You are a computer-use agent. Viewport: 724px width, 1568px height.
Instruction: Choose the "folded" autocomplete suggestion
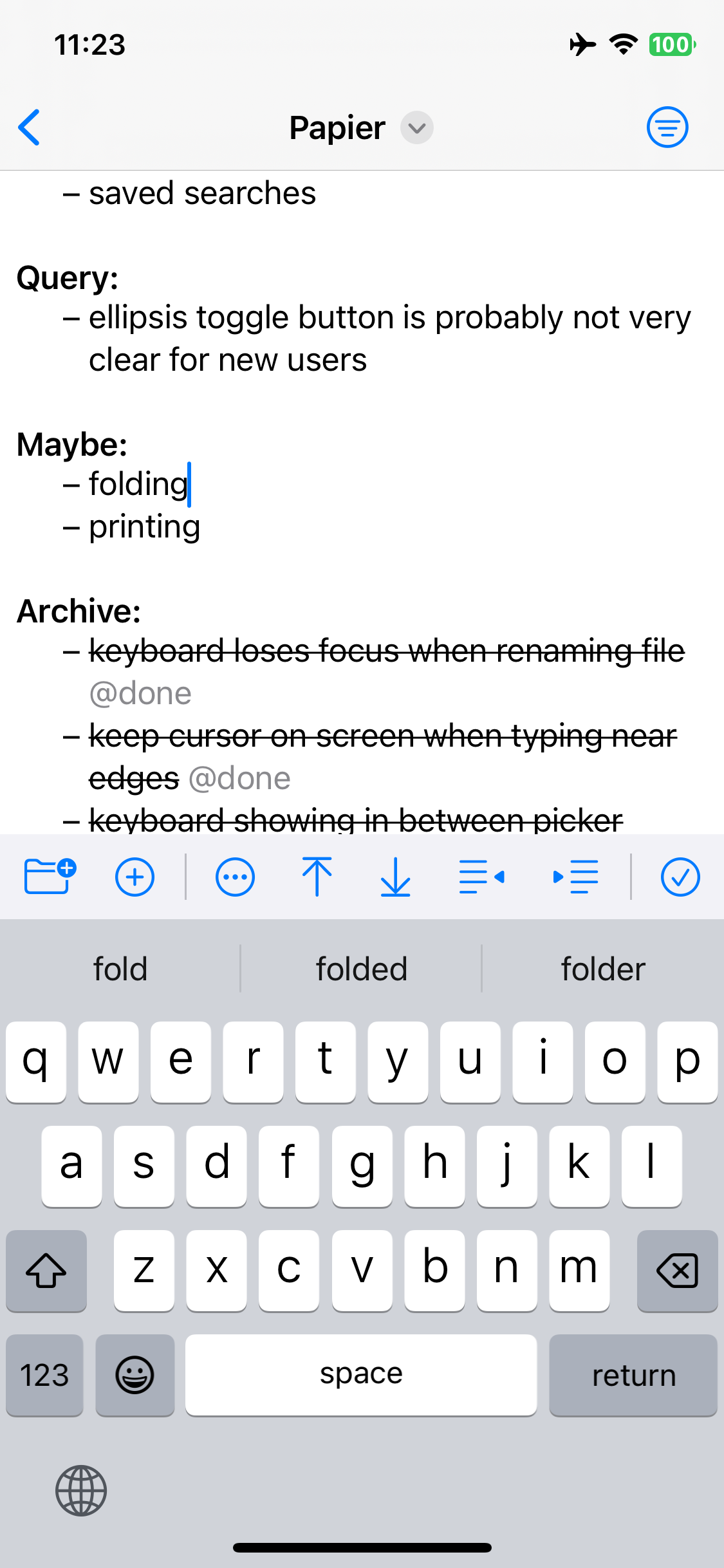(361, 969)
